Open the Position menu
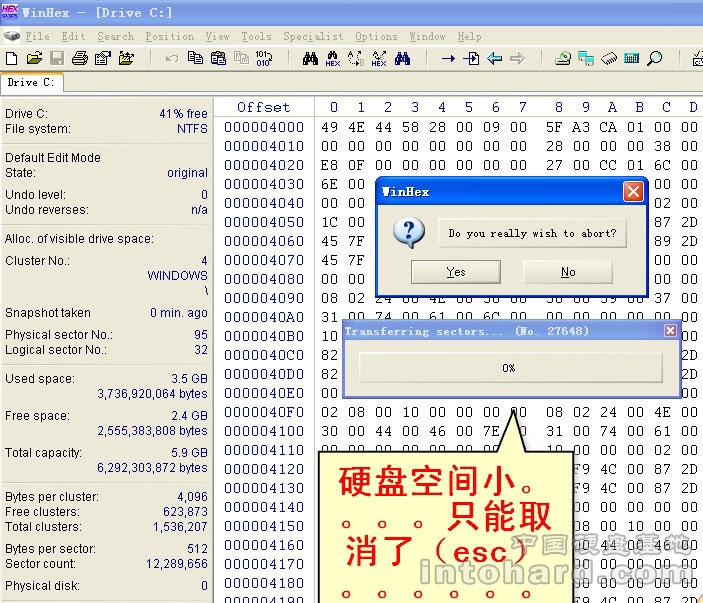Image resolution: width=703 pixels, height=603 pixels. 169,36
